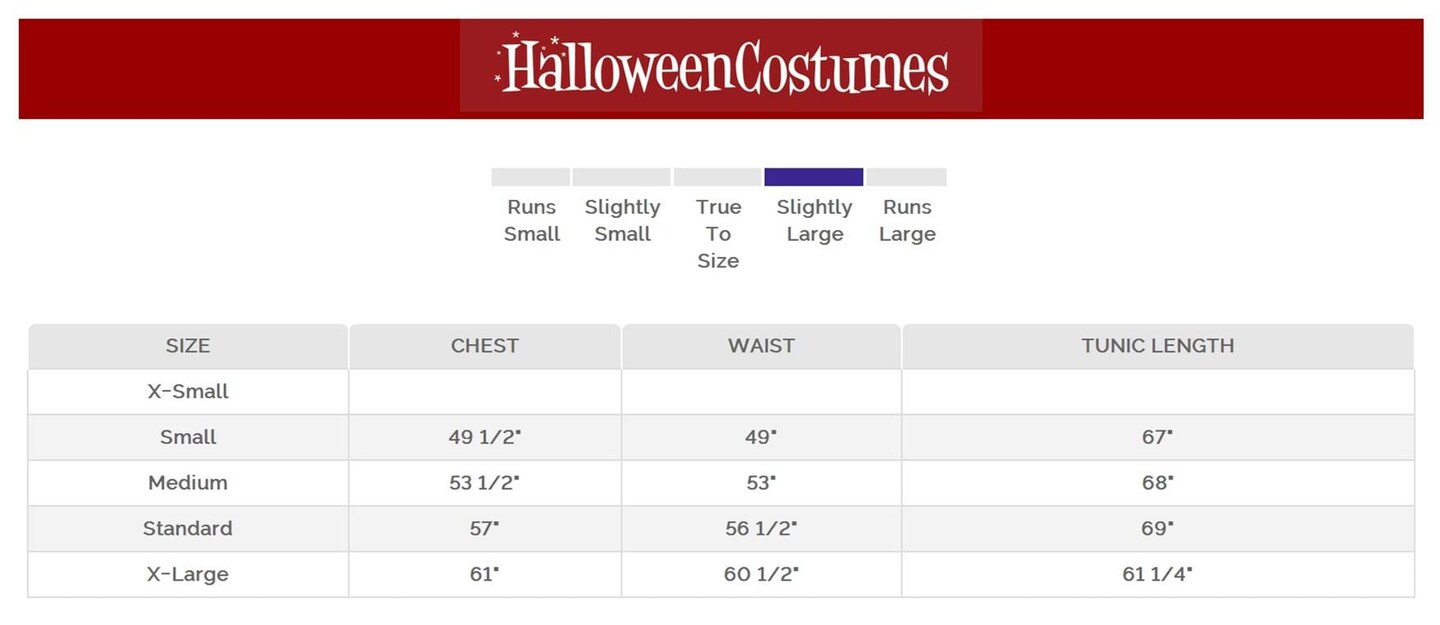This screenshot has height=625, width=1440.
Task: Select the Slightly Small fit segment
Action: click(621, 177)
